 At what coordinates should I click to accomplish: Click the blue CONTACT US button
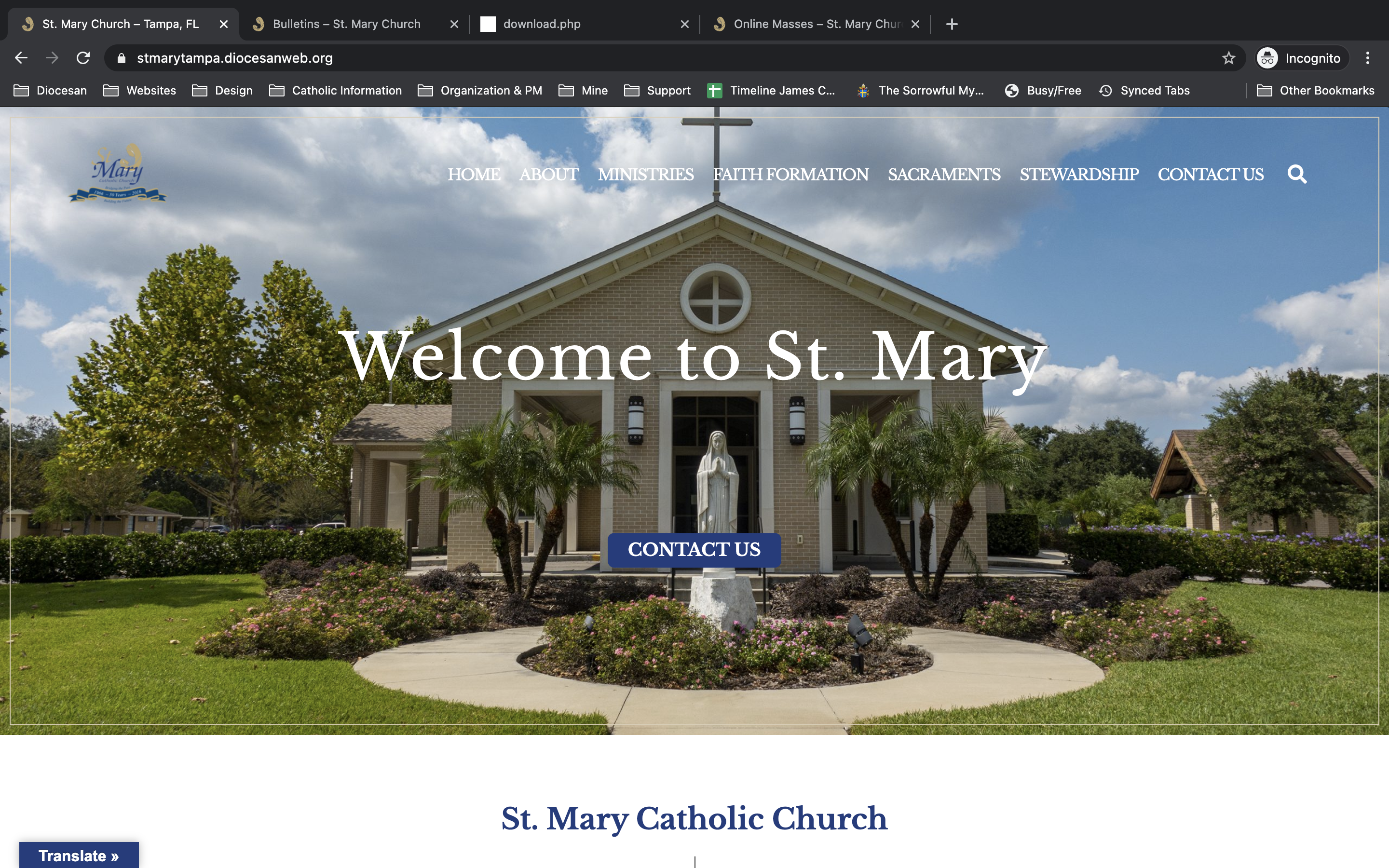coord(694,549)
